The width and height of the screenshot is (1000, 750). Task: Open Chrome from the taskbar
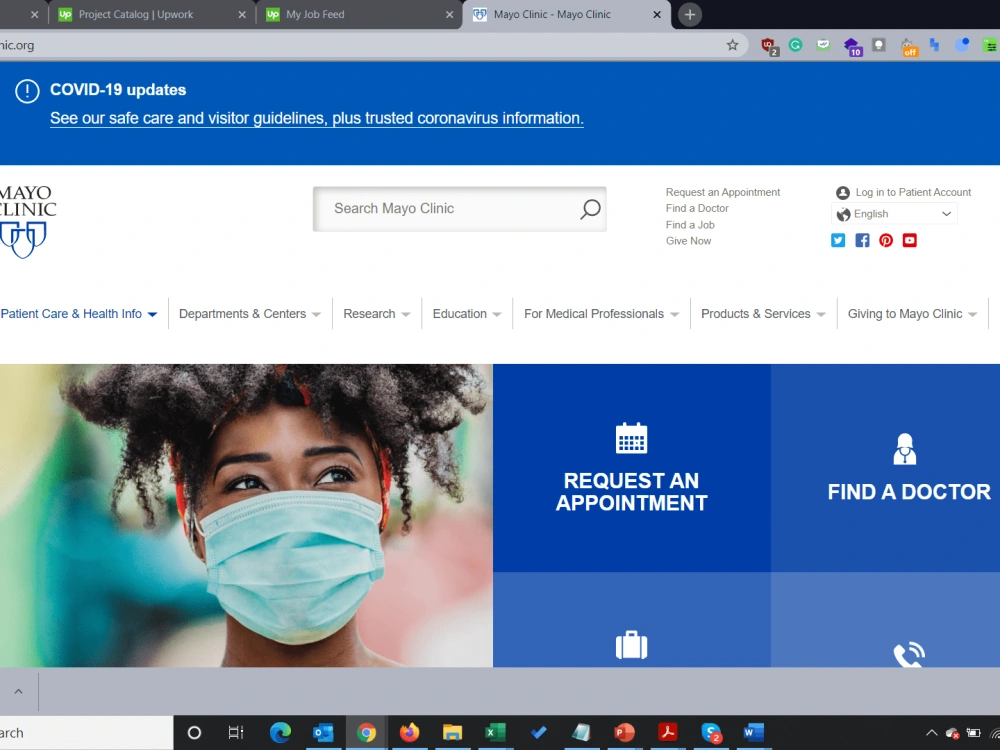click(366, 732)
